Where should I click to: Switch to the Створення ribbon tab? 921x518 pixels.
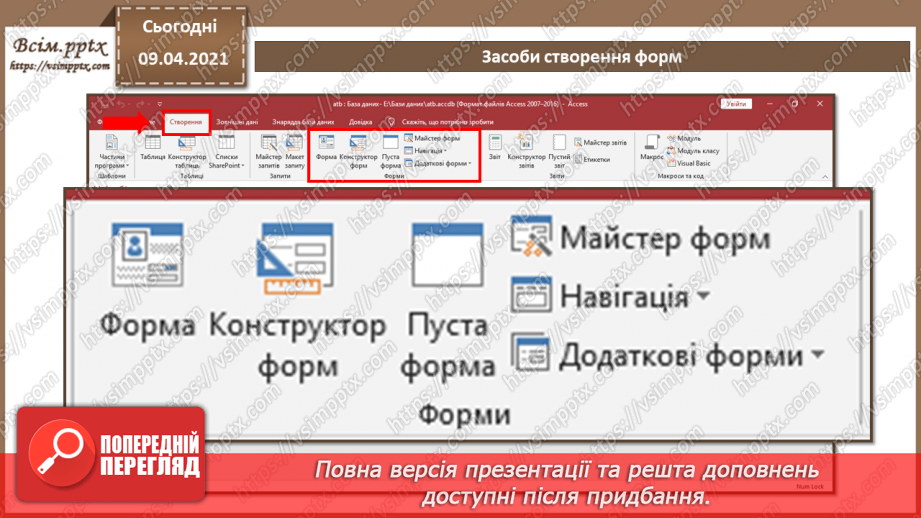coord(186,122)
